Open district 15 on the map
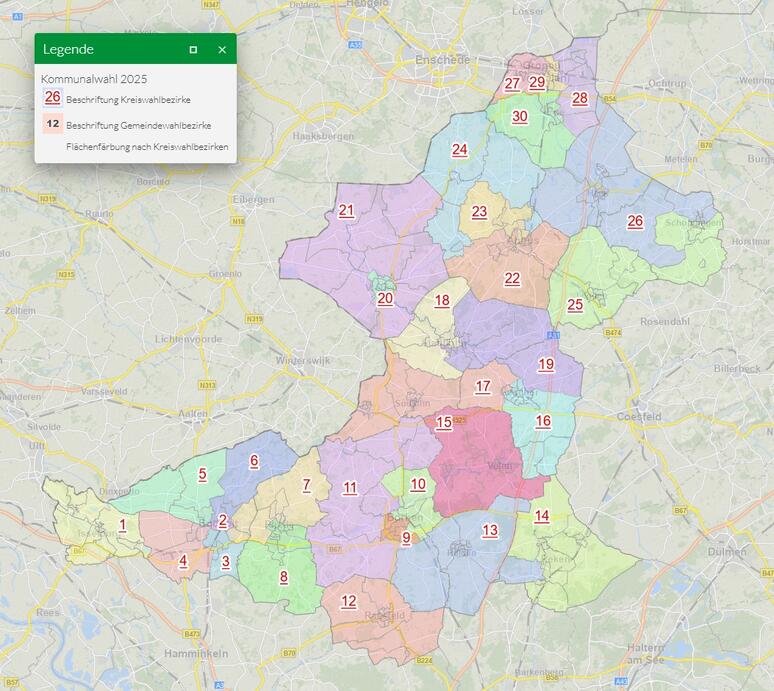 tap(444, 423)
